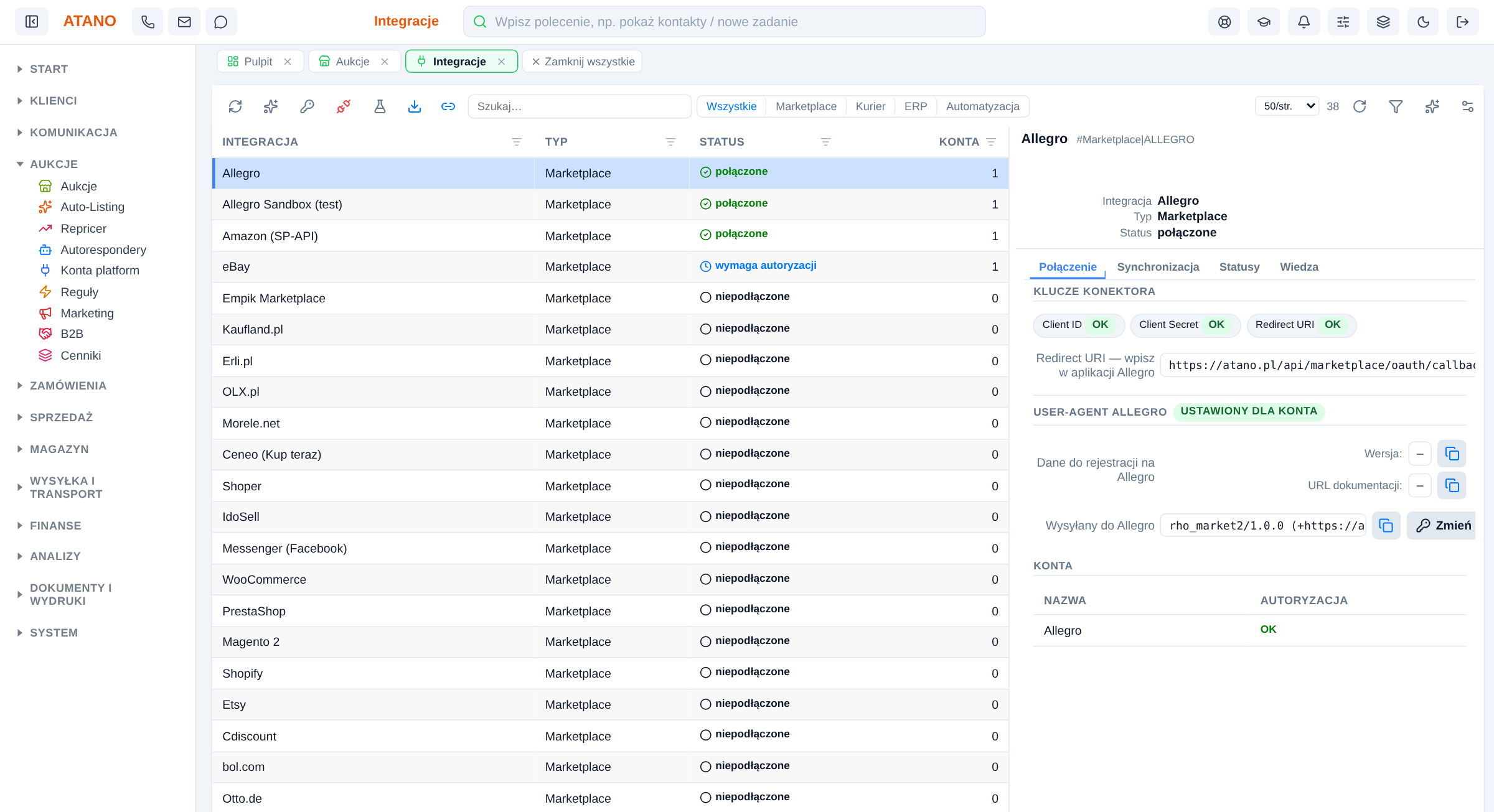Show only Kurier integrations

(870, 106)
